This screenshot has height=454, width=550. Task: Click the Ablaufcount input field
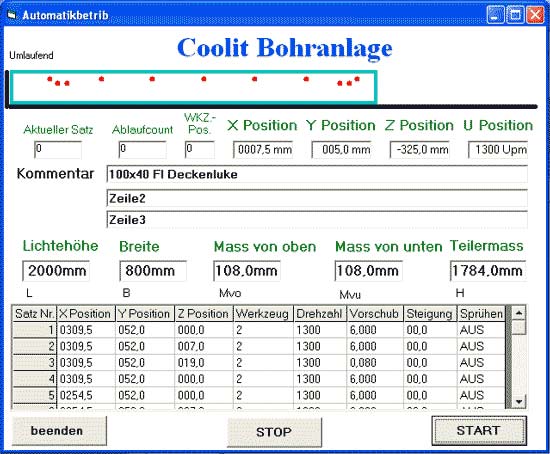point(142,150)
